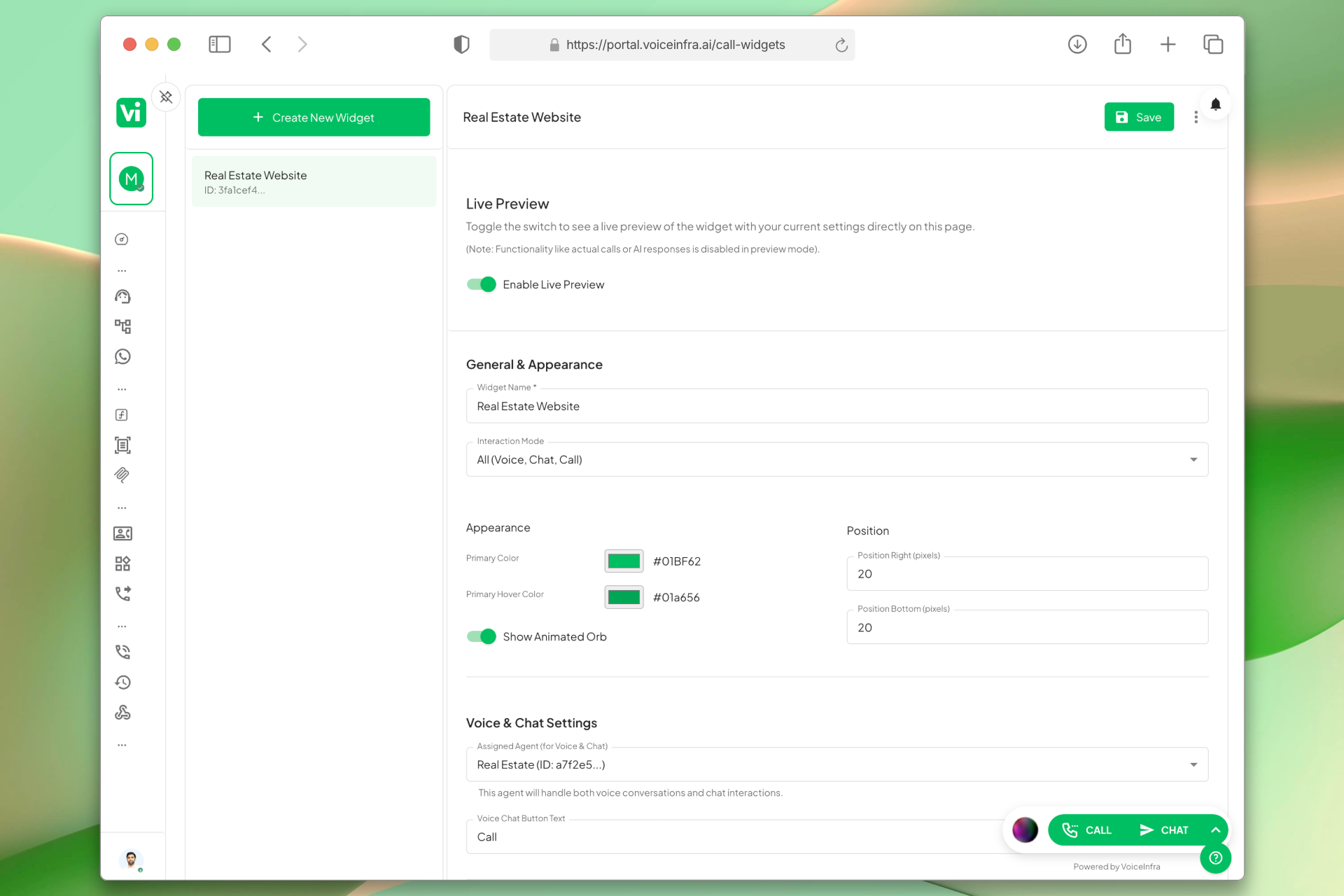Click the CHAT button in widget preview
The height and width of the screenshot is (896, 1344).
pos(1164,830)
